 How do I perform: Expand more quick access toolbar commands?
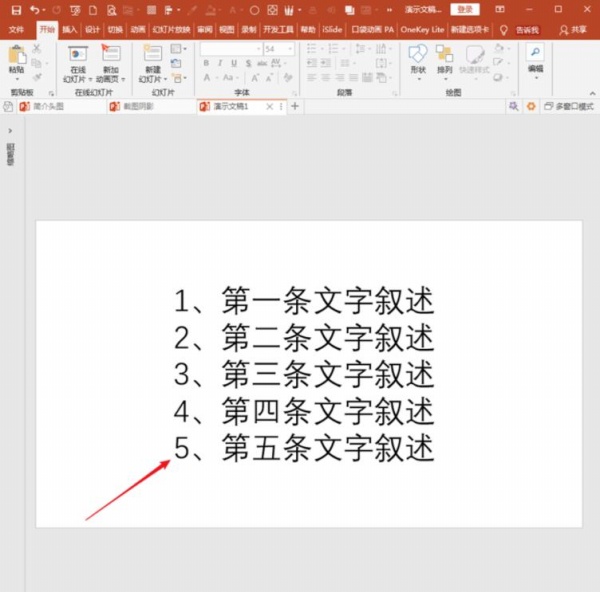[x=390, y=10]
